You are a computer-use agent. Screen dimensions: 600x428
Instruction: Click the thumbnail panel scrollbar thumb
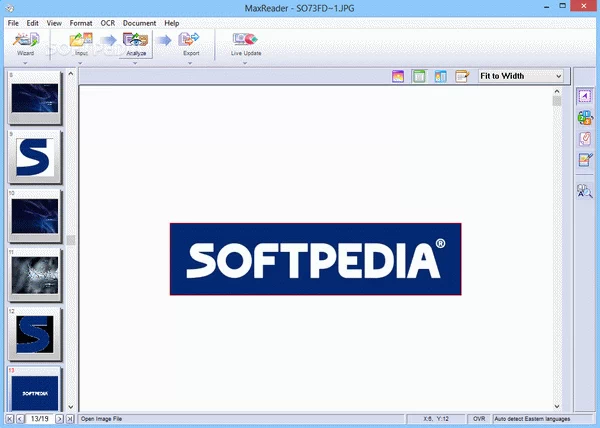71,240
